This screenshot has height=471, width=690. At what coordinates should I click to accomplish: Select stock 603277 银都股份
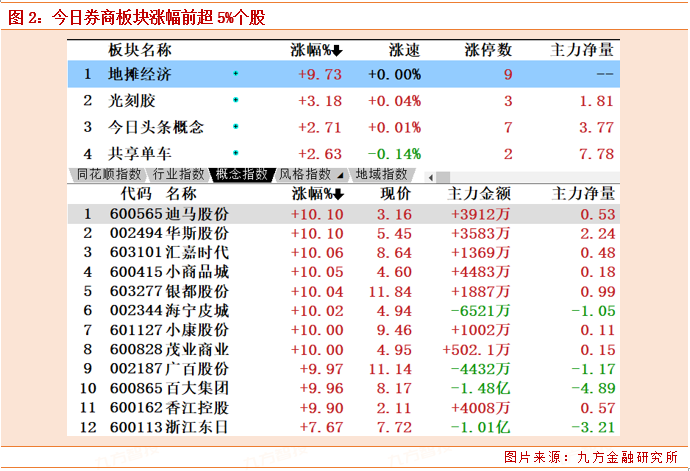[343, 291]
